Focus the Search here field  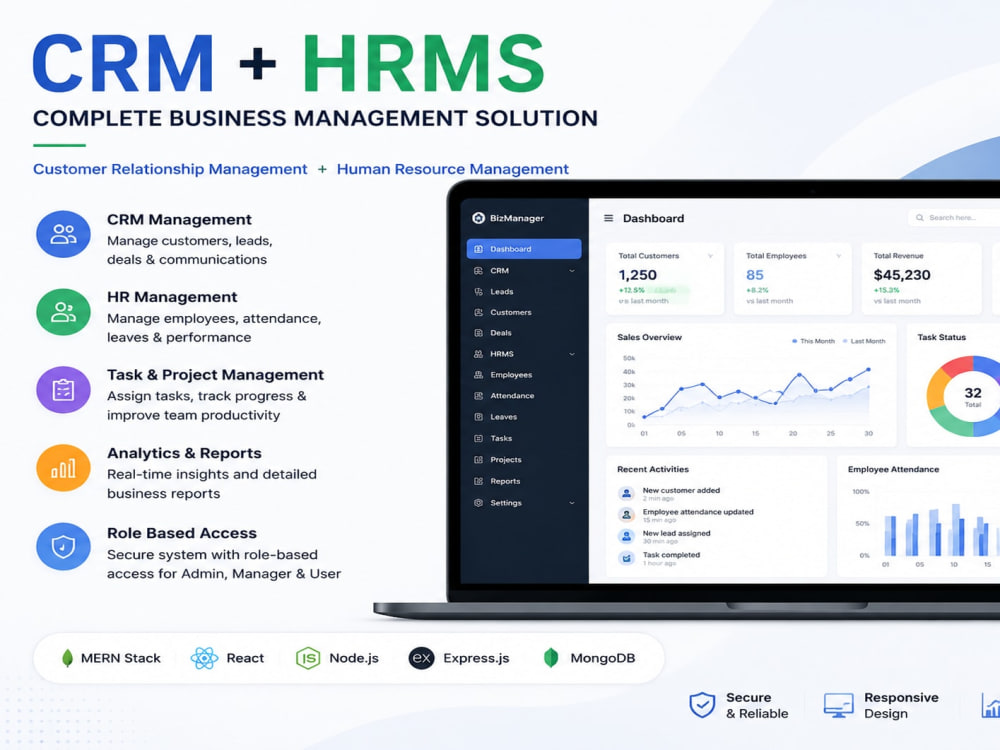pyautogui.click(x=954, y=218)
